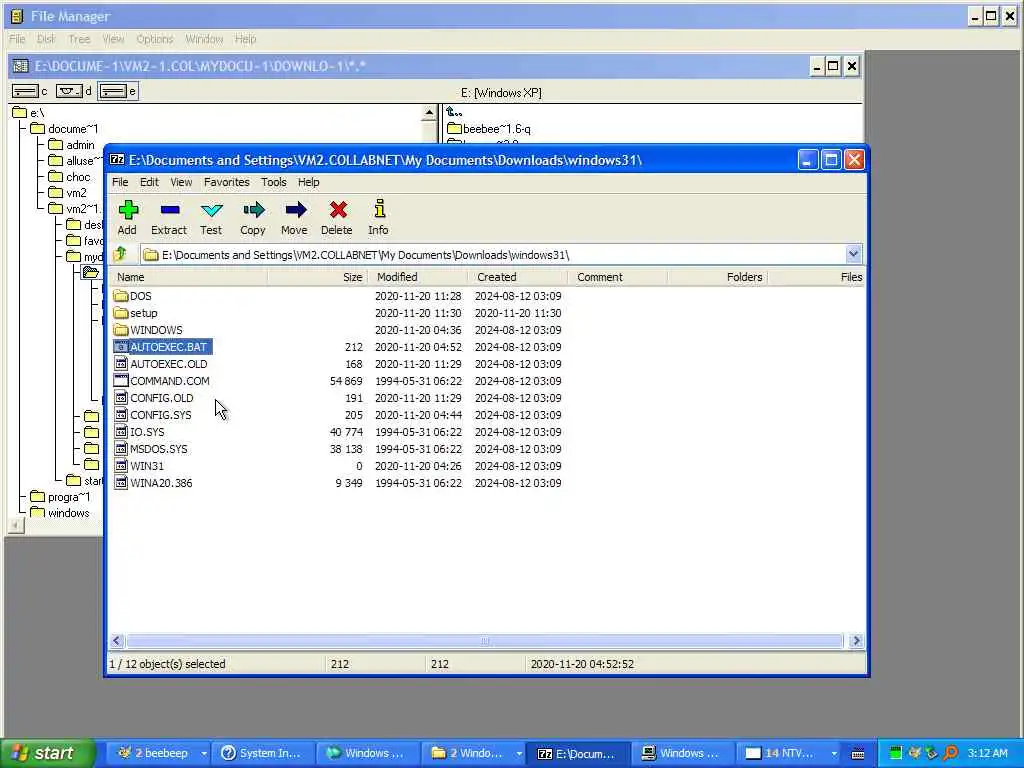Open the 7-Zip Tools menu
Viewport: 1024px width, 768px height.
pos(274,182)
